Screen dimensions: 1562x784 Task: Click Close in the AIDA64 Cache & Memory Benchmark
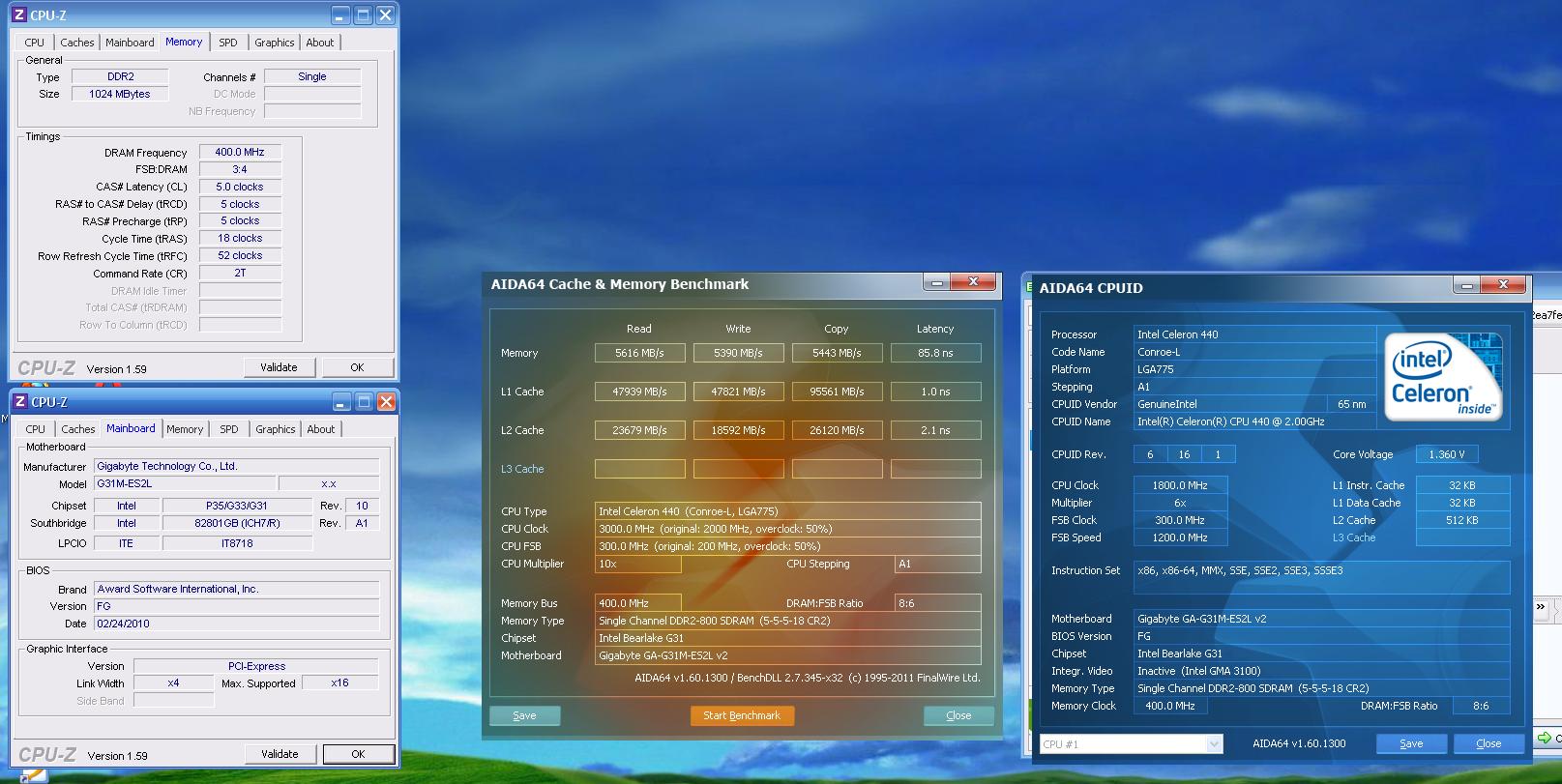coord(958,715)
